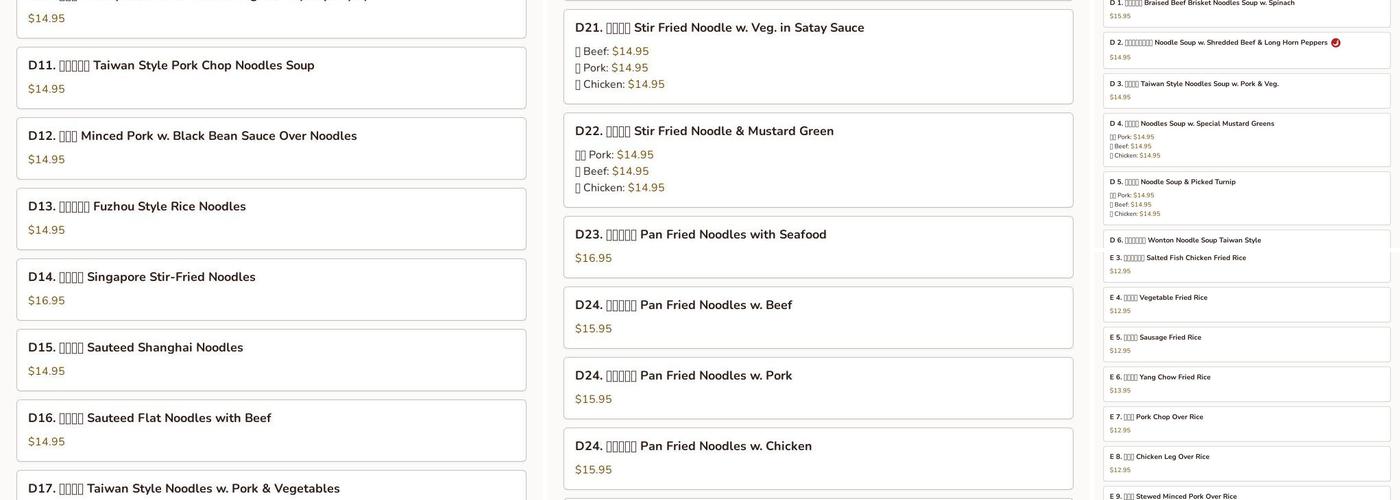
Task: Open E6 Yang Chow Fried Rice
Action: point(1160,378)
